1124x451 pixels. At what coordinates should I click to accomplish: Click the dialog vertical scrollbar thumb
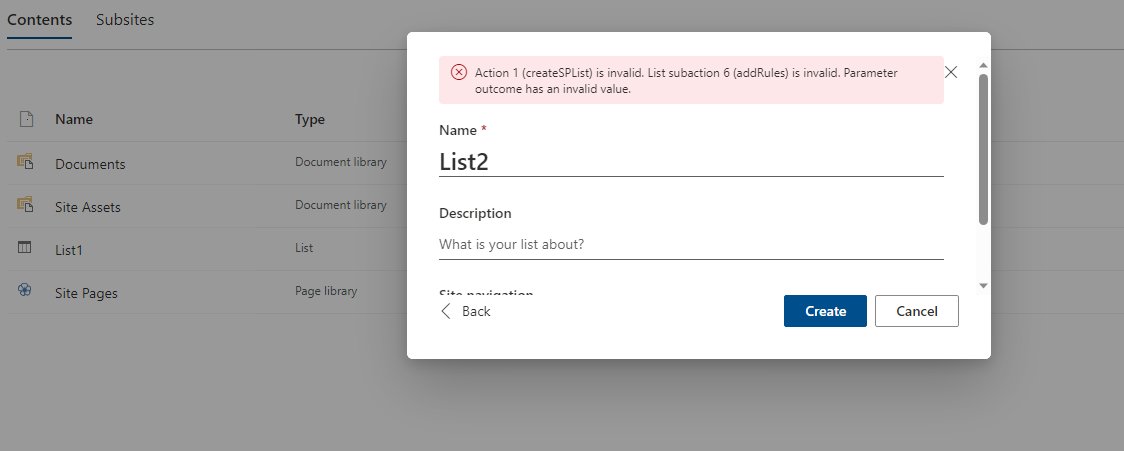click(984, 149)
